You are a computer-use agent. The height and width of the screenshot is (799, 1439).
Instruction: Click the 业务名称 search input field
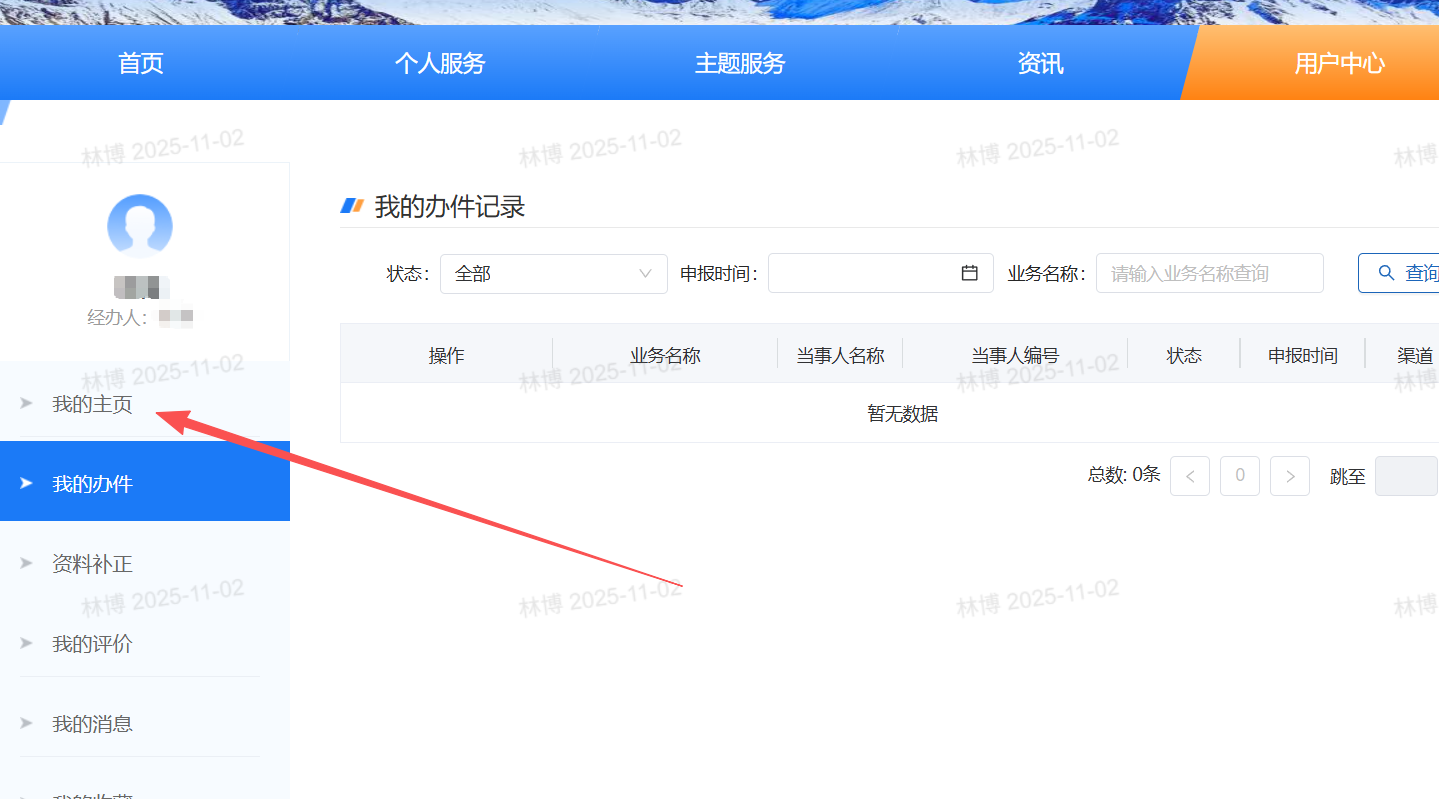click(x=1209, y=273)
